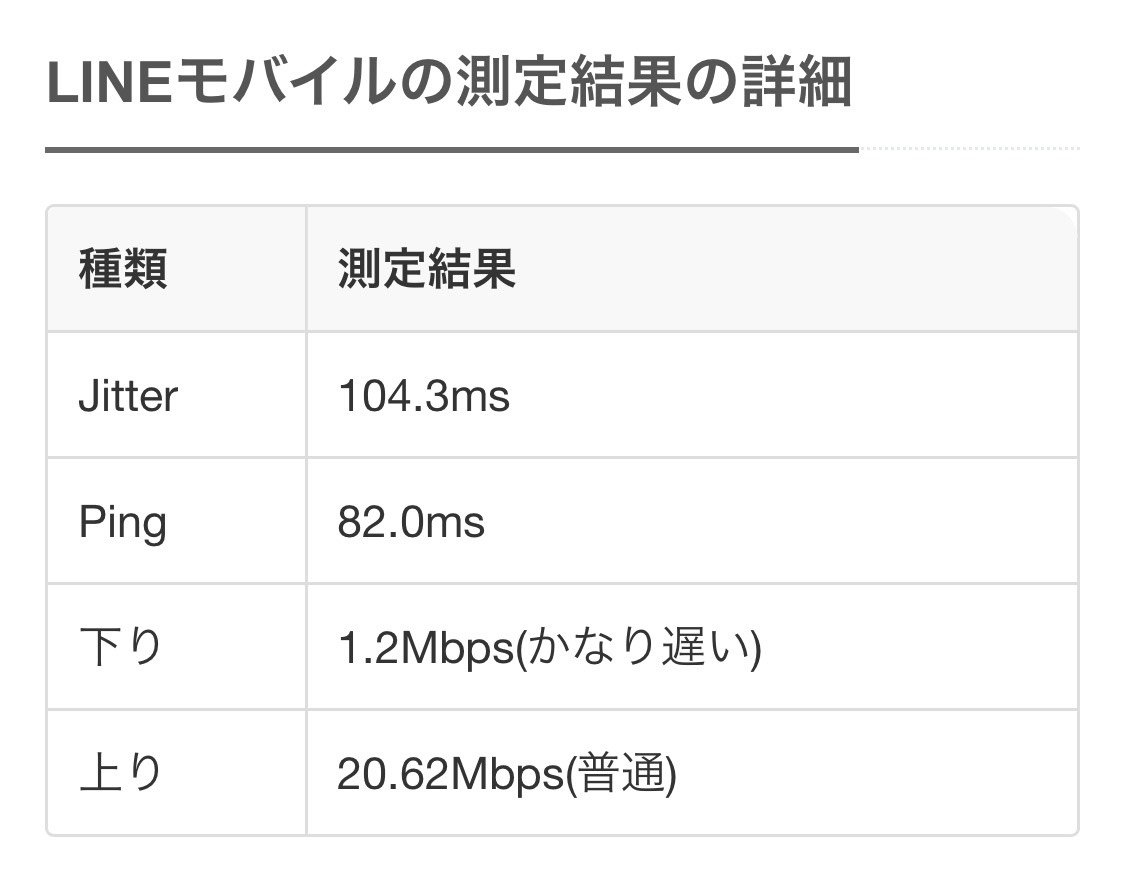Select the 20.62Mbps upload speed value

[451, 774]
